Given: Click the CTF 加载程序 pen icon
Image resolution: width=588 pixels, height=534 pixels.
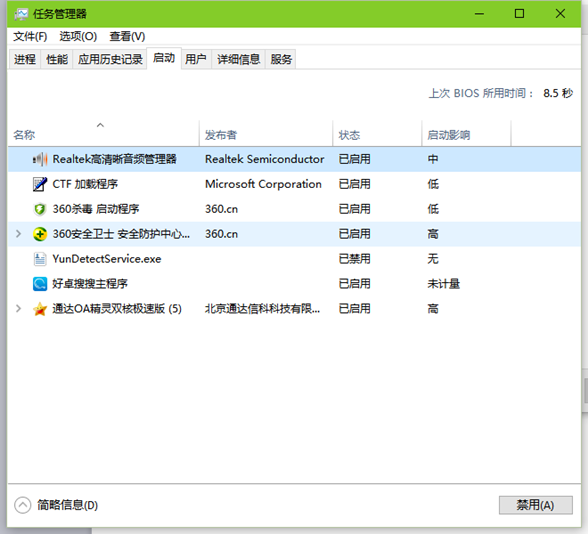Looking at the screenshot, I should point(40,184).
